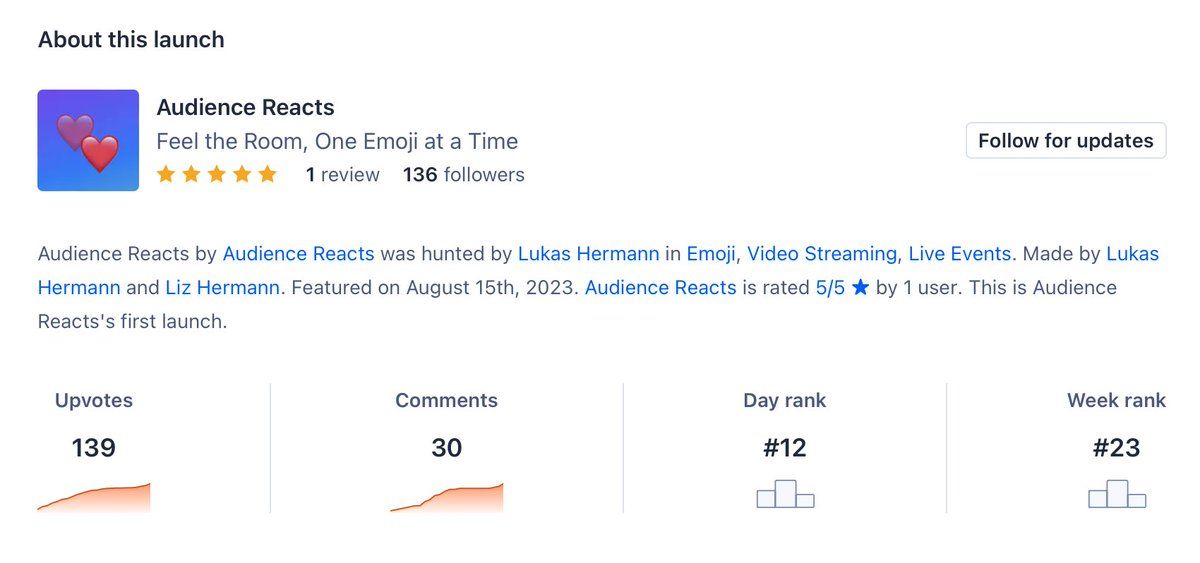Viewport: 1200px width, 563px height.
Task: Click the Audience Reacts hearts logo thumbnail
Action: point(88,140)
